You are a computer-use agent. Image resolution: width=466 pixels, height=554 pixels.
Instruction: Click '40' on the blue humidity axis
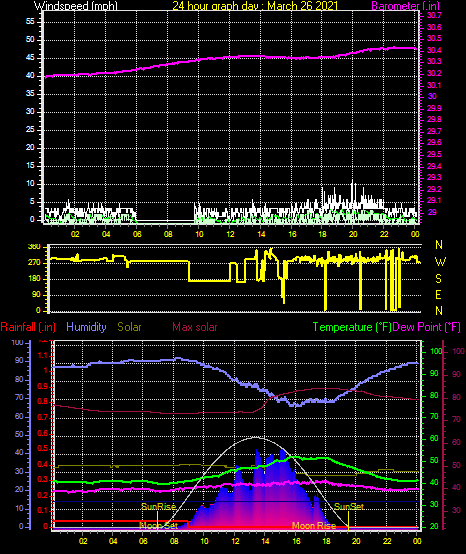(19, 453)
